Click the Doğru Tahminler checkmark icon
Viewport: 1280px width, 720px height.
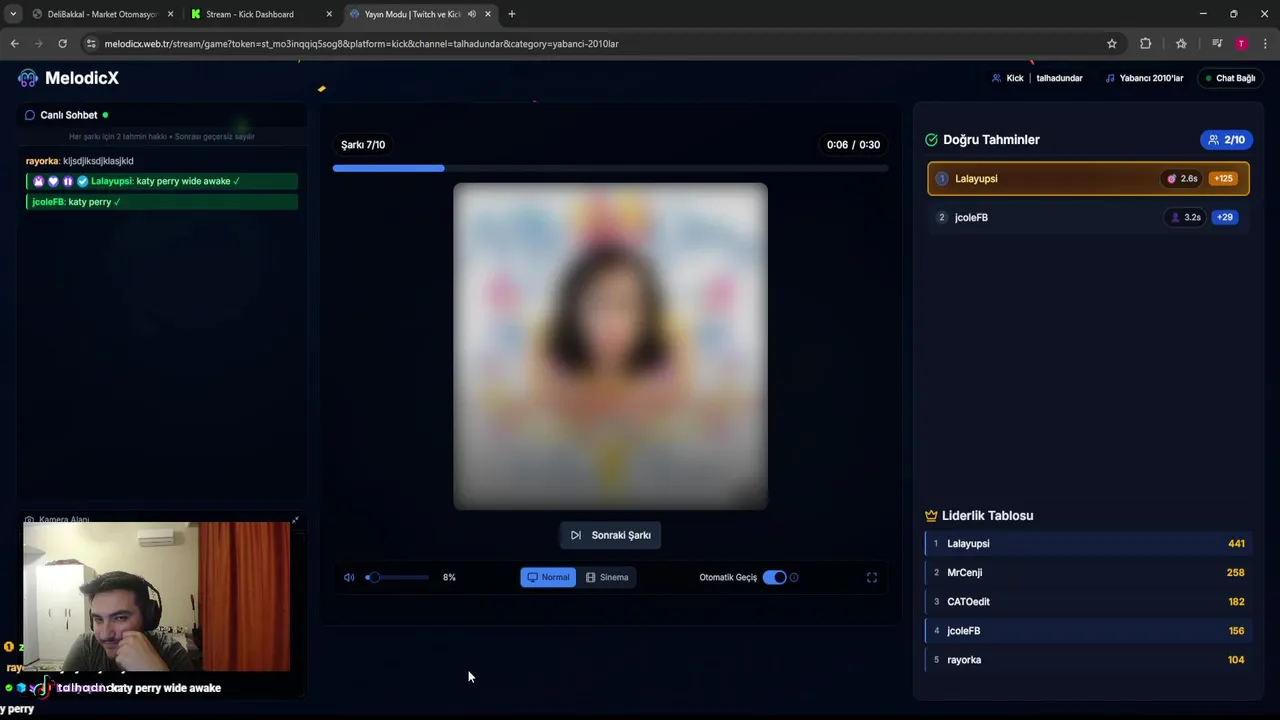[x=932, y=140]
